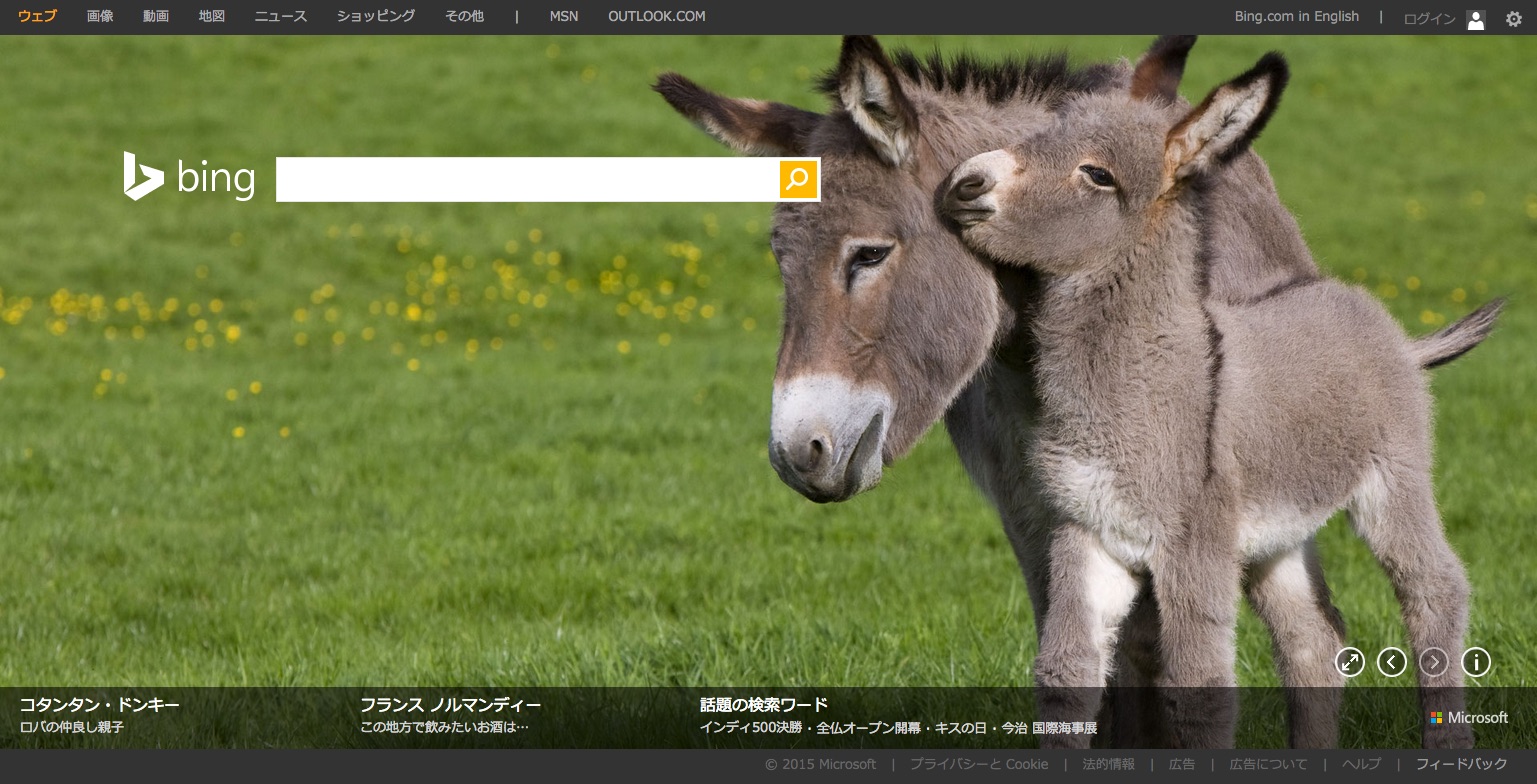This screenshot has height=784, width=1537.
Task: Switch to the 画像 tab
Action: click(100, 17)
